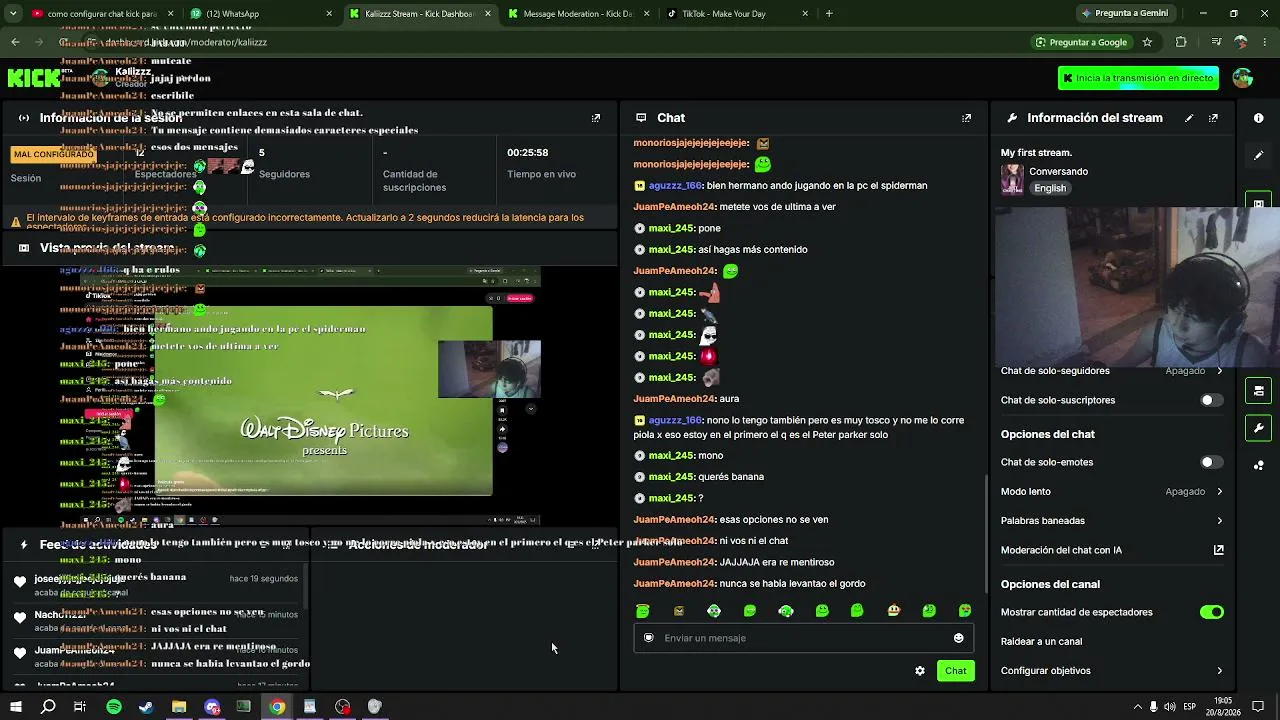
Task: Open the emote picker smiley in message box
Action: [958, 638]
